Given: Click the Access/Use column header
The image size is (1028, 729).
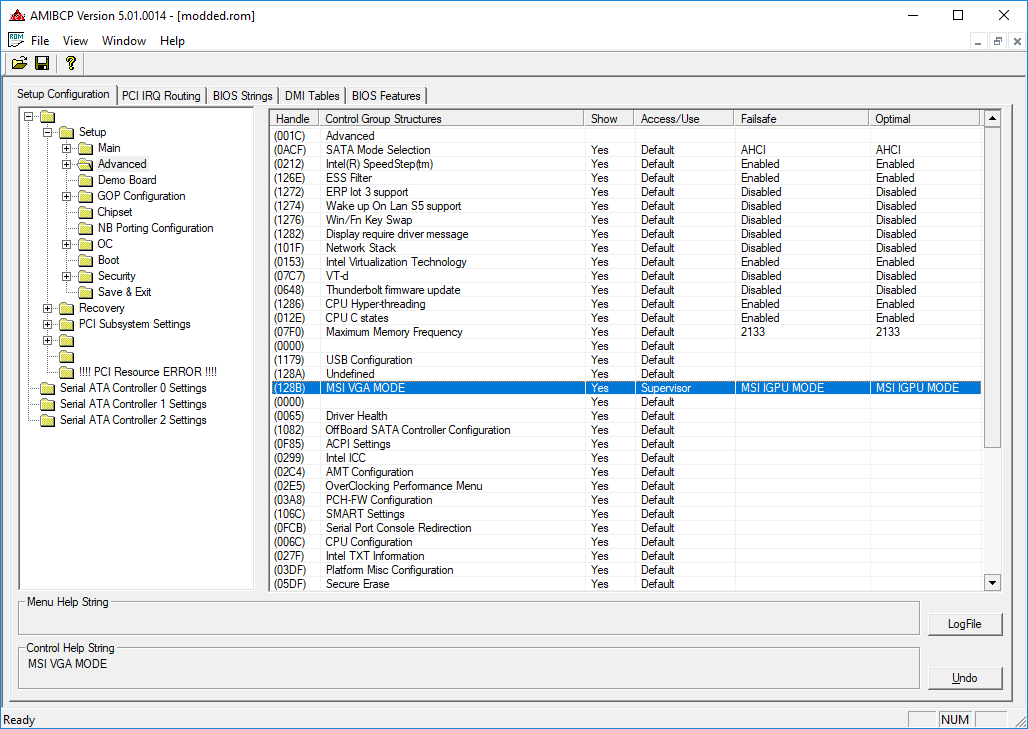Looking at the screenshot, I should click(x=684, y=119).
